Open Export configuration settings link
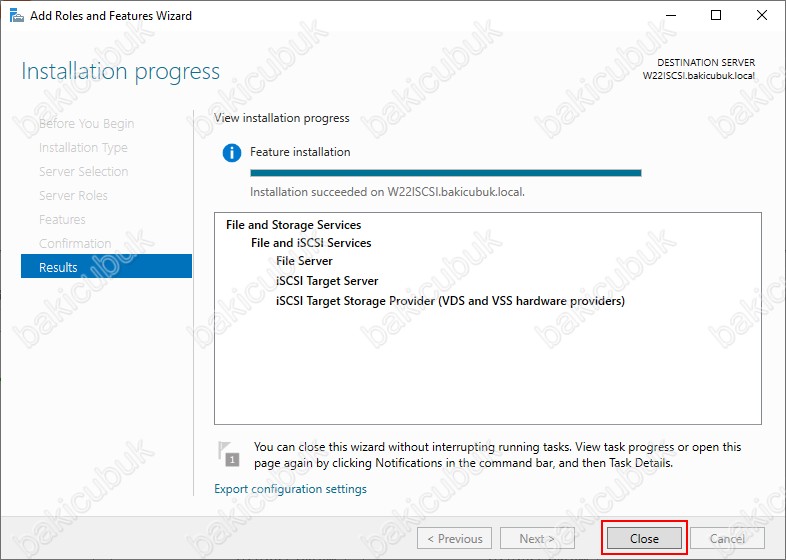Viewport: 786px width, 560px height. pyautogui.click(x=290, y=489)
